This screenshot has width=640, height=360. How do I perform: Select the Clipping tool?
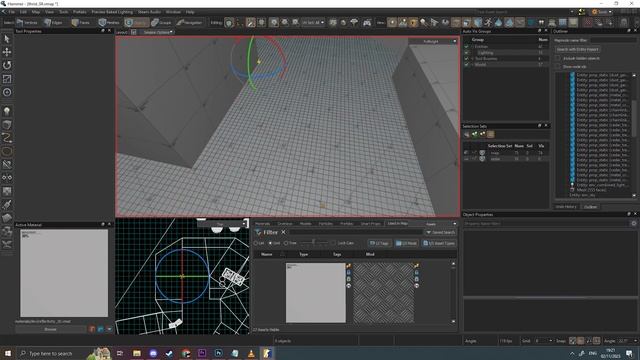click(7, 164)
